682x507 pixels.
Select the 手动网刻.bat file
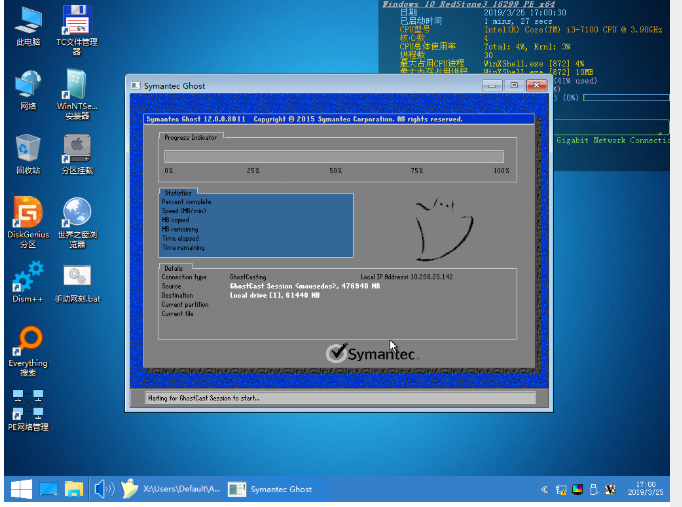[x=77, y=284]
